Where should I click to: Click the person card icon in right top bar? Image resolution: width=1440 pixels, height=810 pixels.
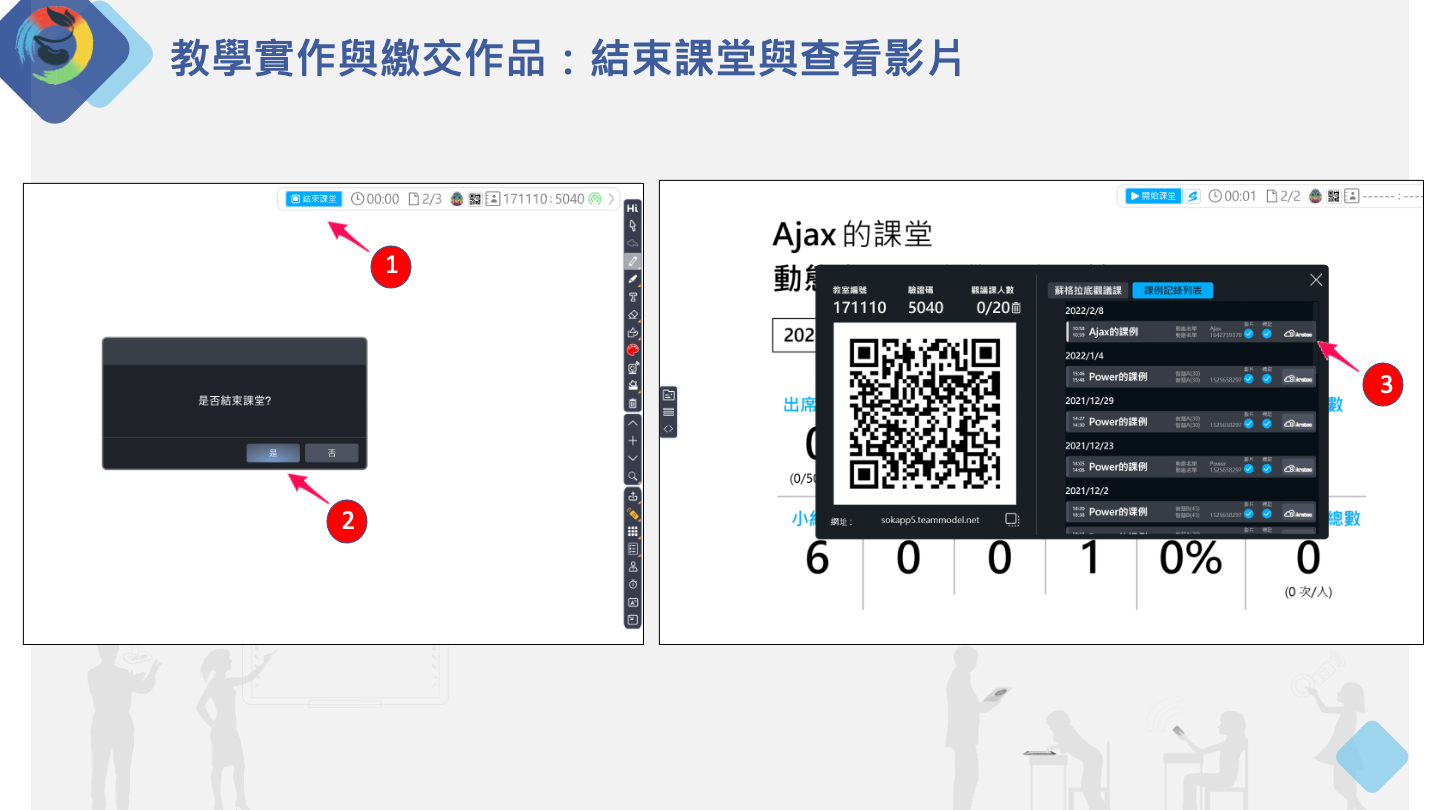click(1351, 196)
